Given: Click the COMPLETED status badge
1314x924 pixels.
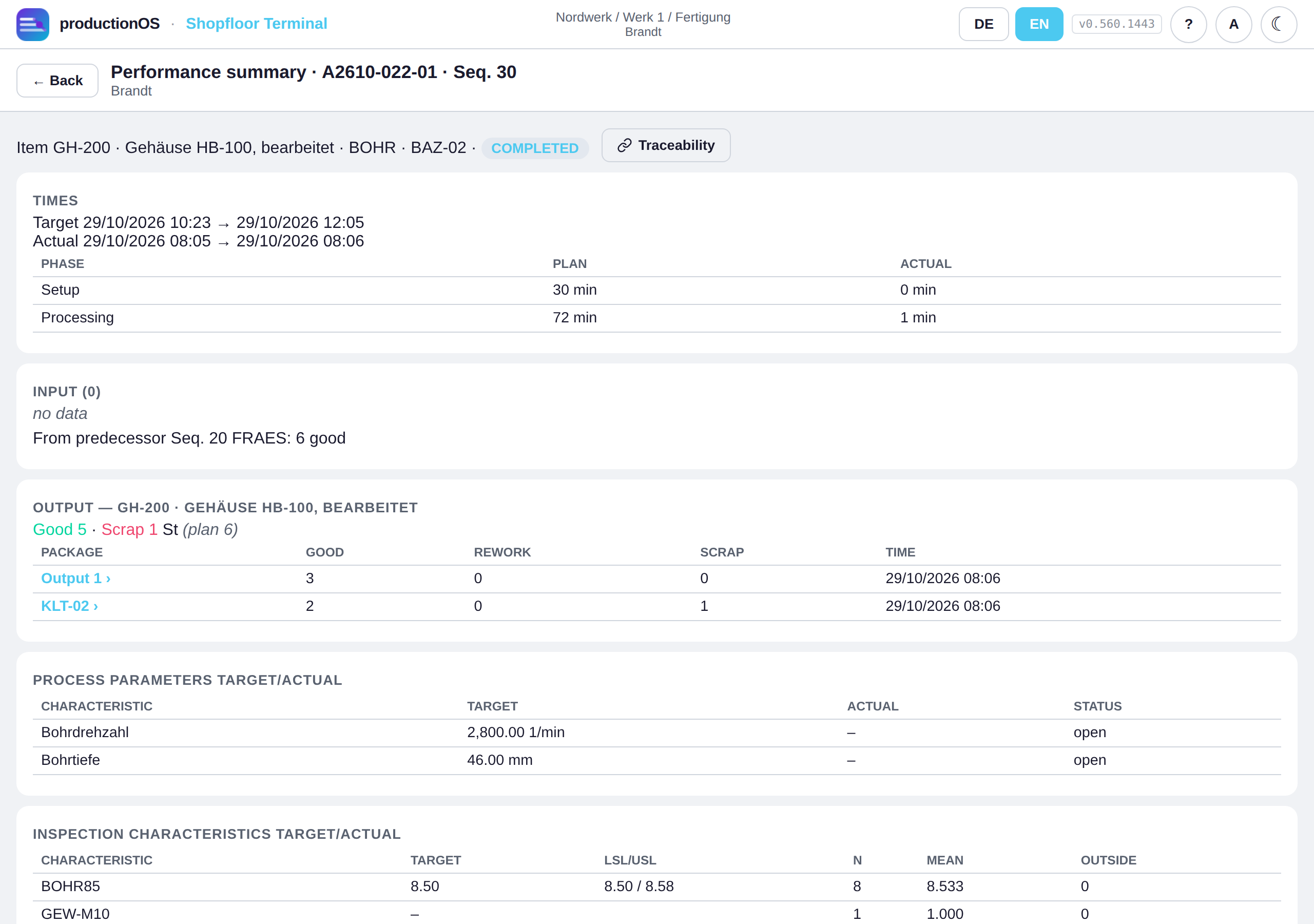Looking at the screenshot, I should click(x=534, y=148).
